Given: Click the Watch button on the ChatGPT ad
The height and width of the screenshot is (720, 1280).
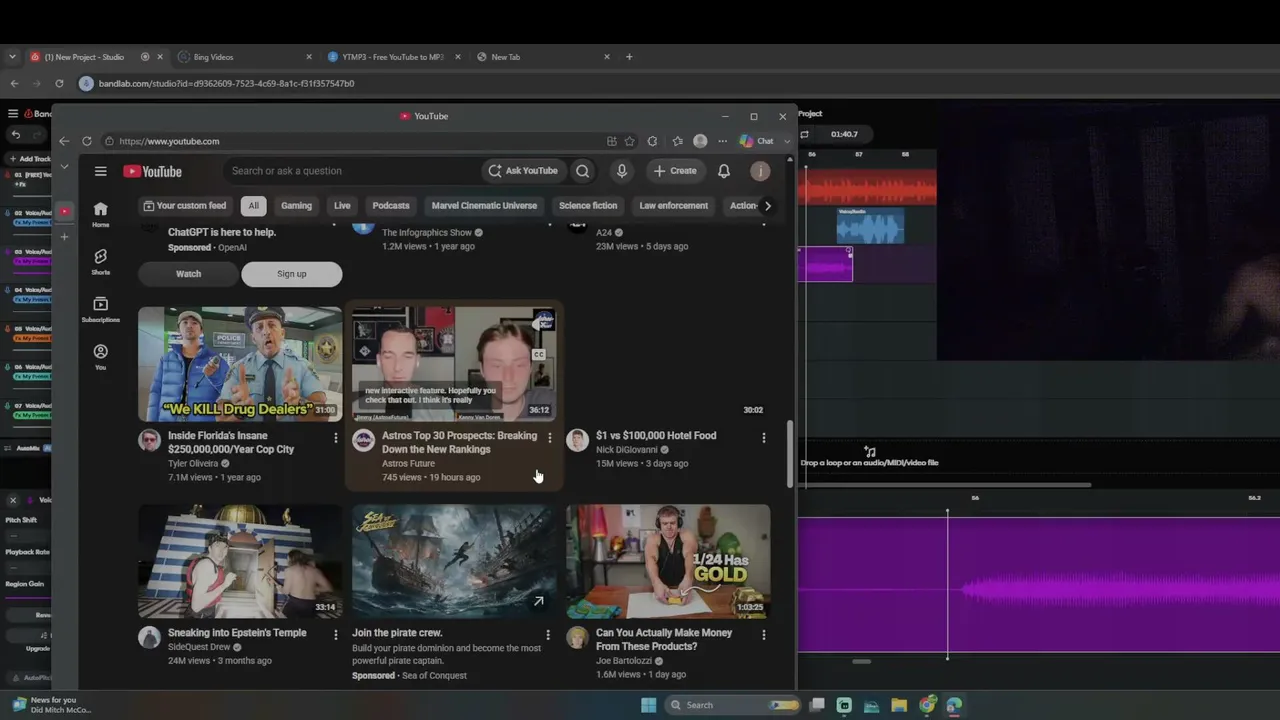Looking at the screenshot, I should tap(188, 274).
